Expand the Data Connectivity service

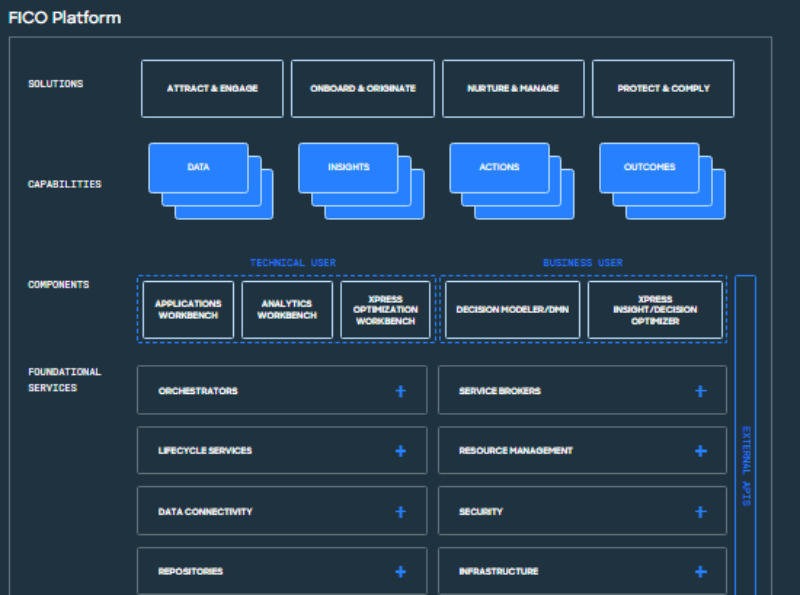(399, 510)
